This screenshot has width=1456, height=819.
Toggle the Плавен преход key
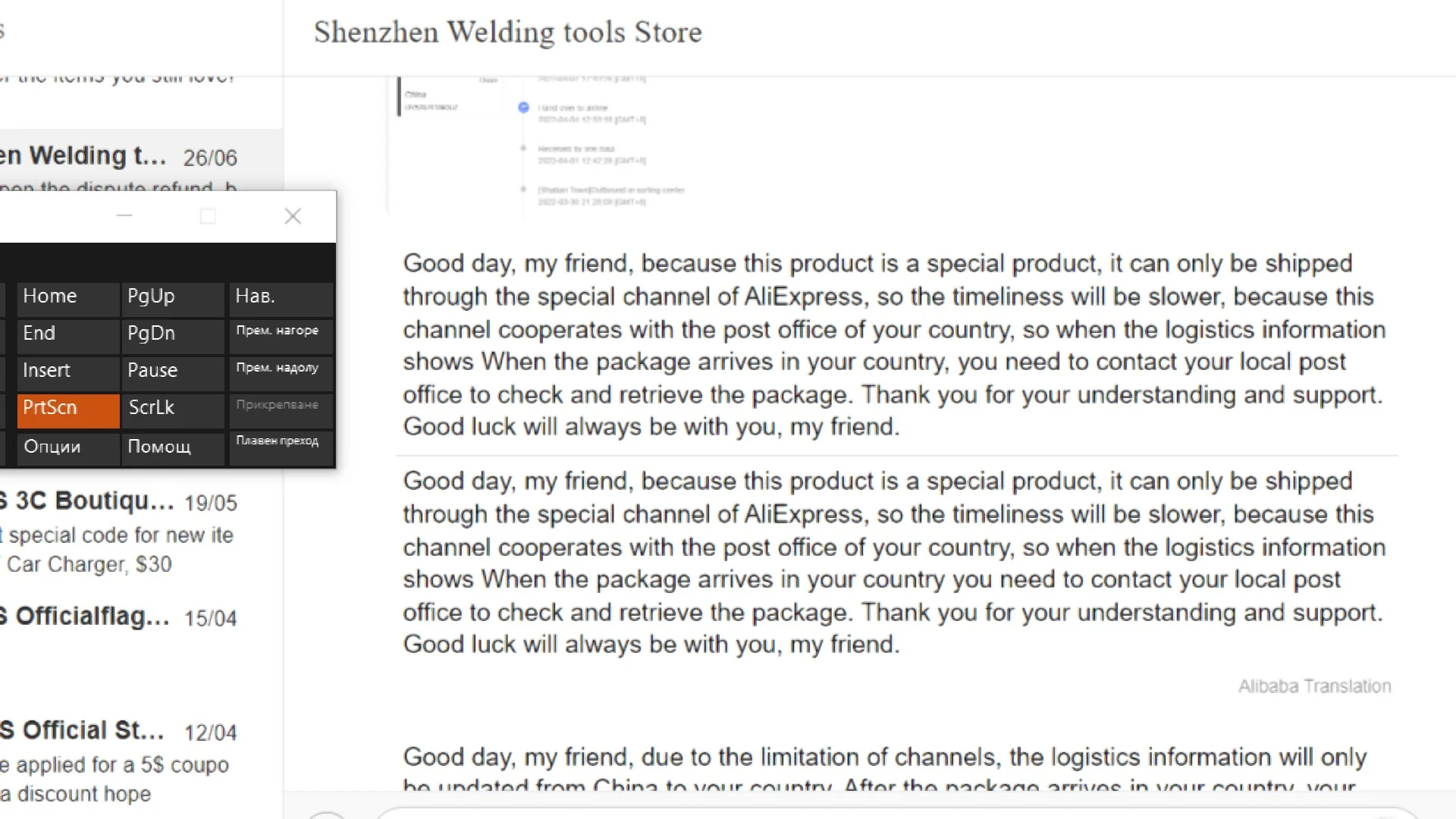click(x=281, y=447)
